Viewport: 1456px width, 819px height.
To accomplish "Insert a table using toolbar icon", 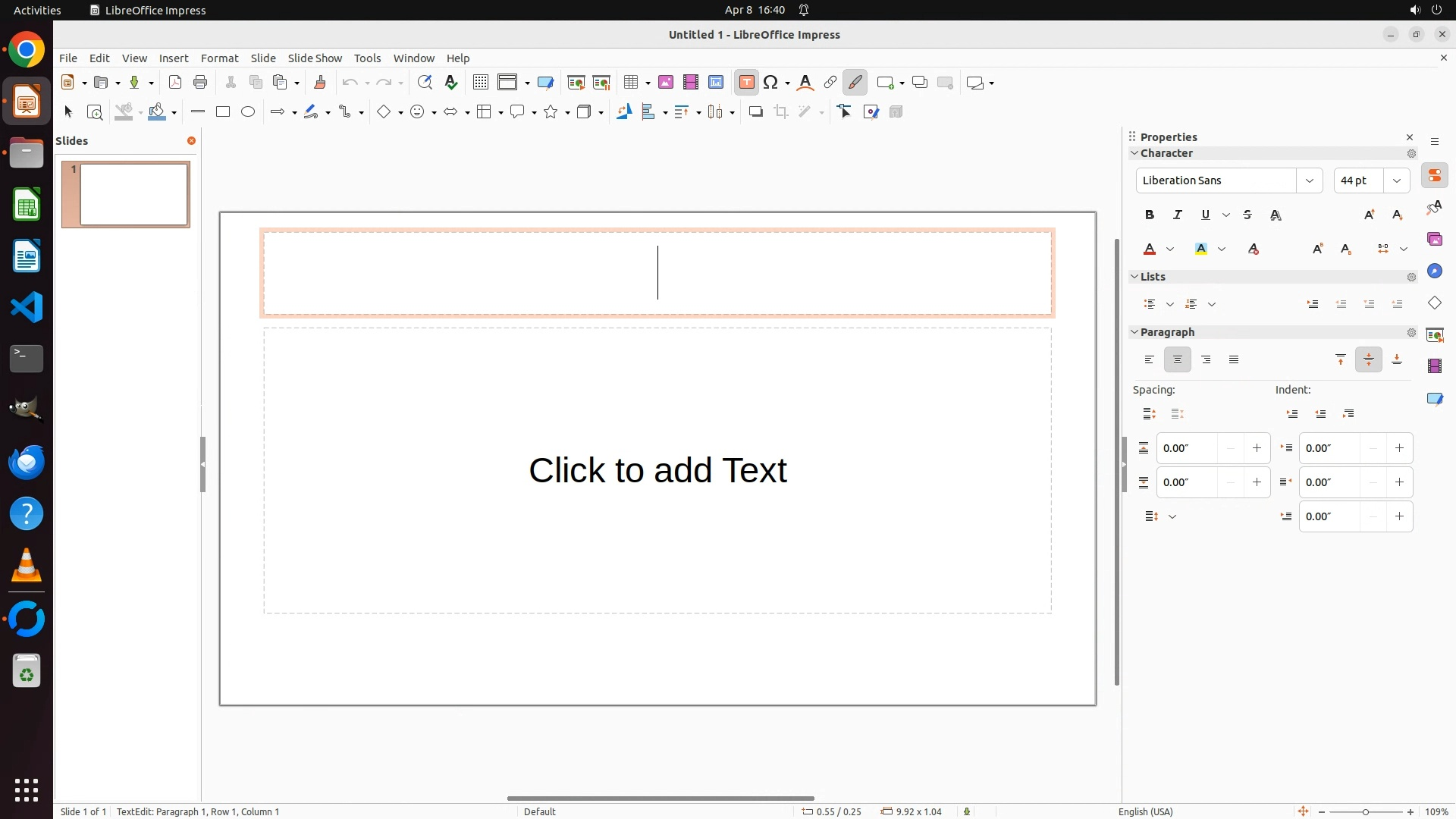I will [x=630, y=83].
